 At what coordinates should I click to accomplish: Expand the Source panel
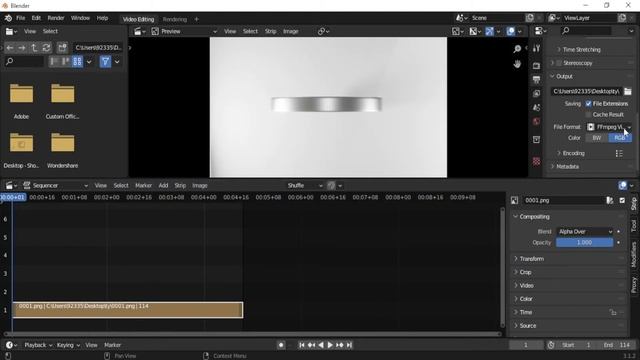(x=527, y=326)
